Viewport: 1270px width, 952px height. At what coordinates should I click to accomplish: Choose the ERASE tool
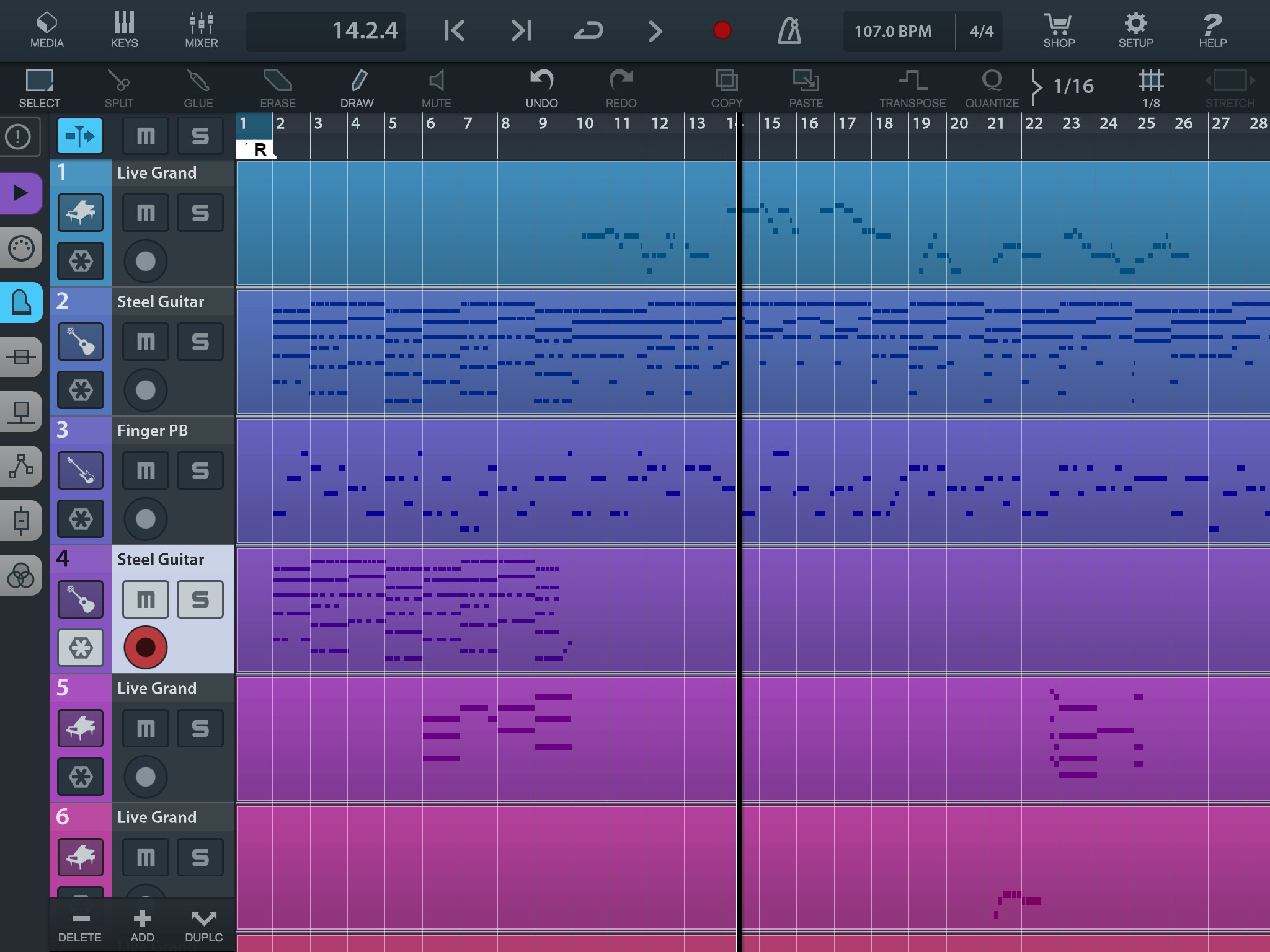tap(277, 88)
